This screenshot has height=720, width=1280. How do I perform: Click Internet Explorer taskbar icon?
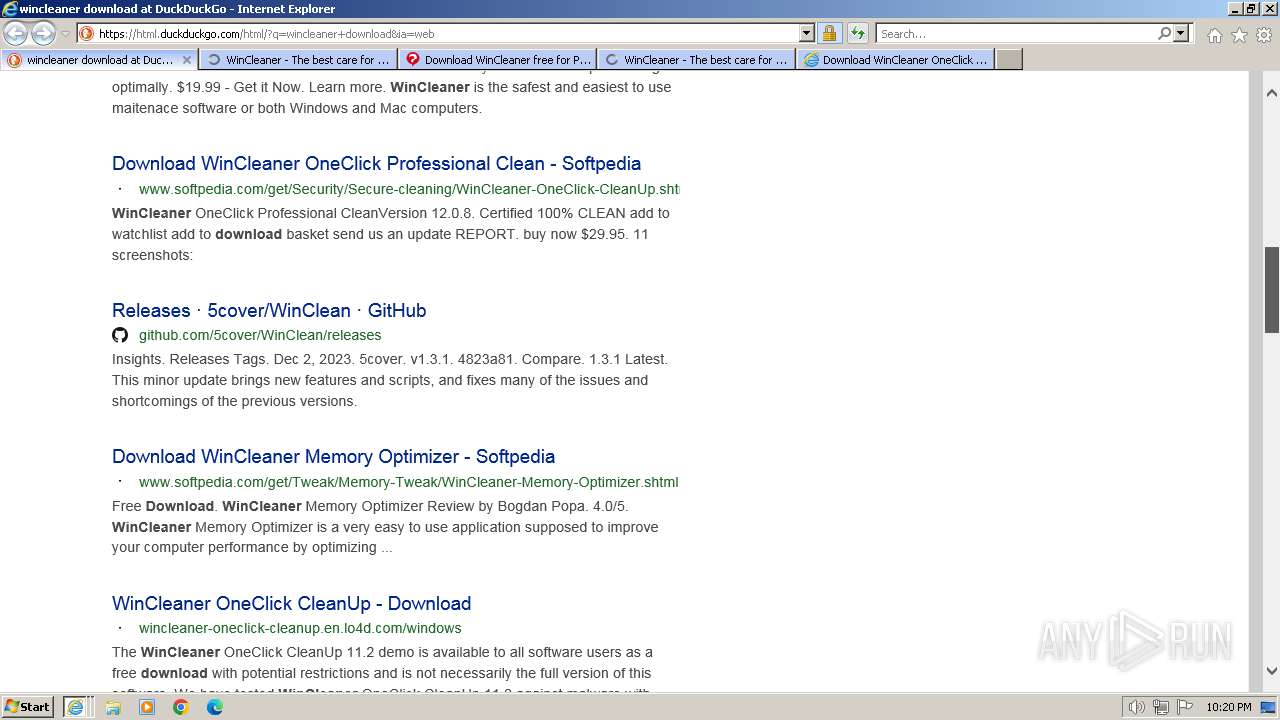point(75,707)
